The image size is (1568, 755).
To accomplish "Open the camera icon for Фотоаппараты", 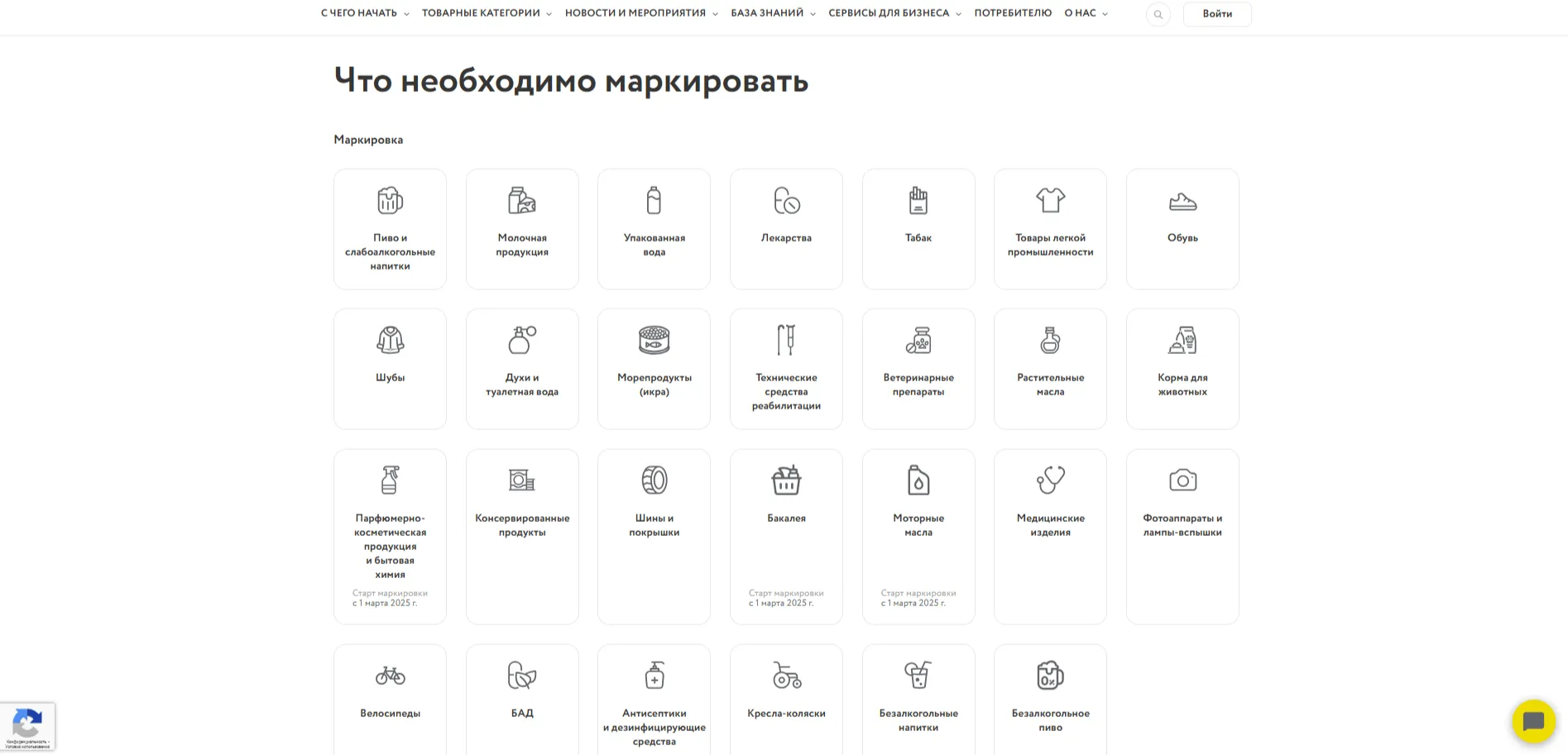I will [x=1182, y=480].
